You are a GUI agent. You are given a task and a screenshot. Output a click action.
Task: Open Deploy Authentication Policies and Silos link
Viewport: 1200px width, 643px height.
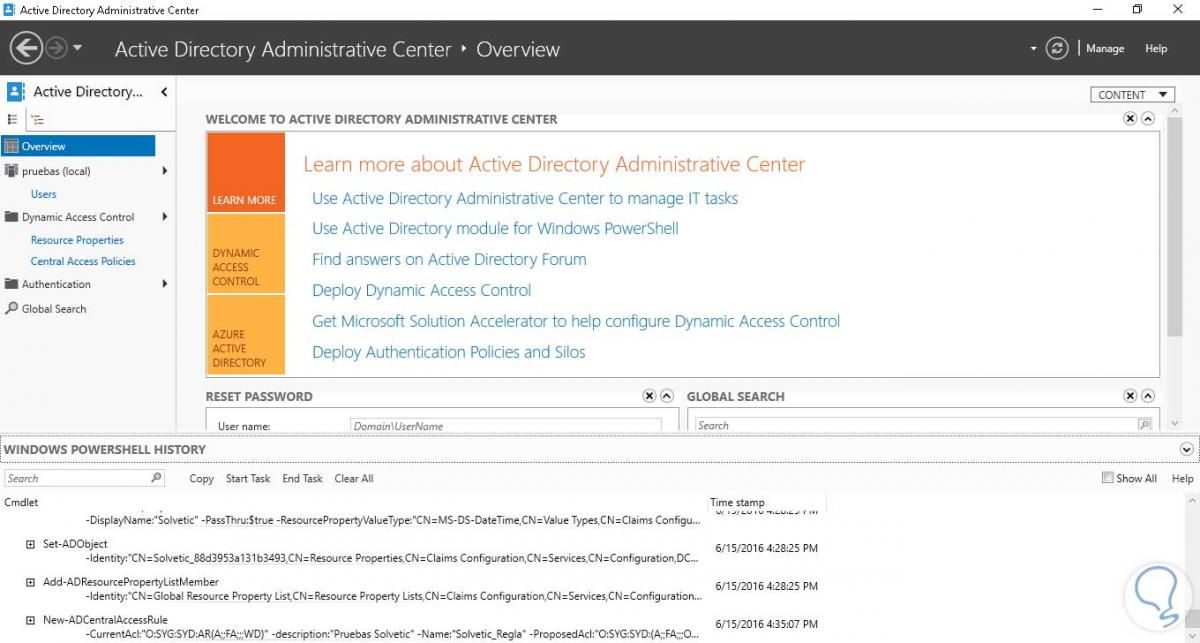click(x=449, y=352)
